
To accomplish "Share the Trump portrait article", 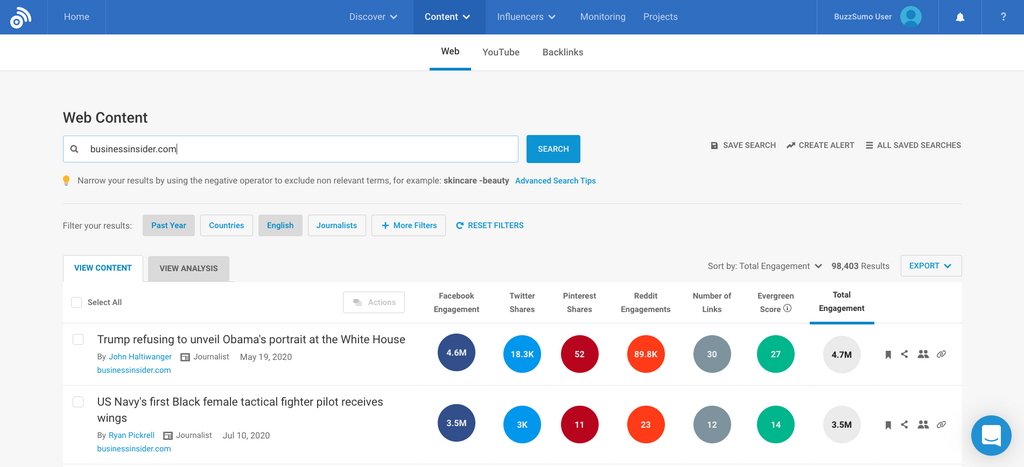I will point(904,354).
